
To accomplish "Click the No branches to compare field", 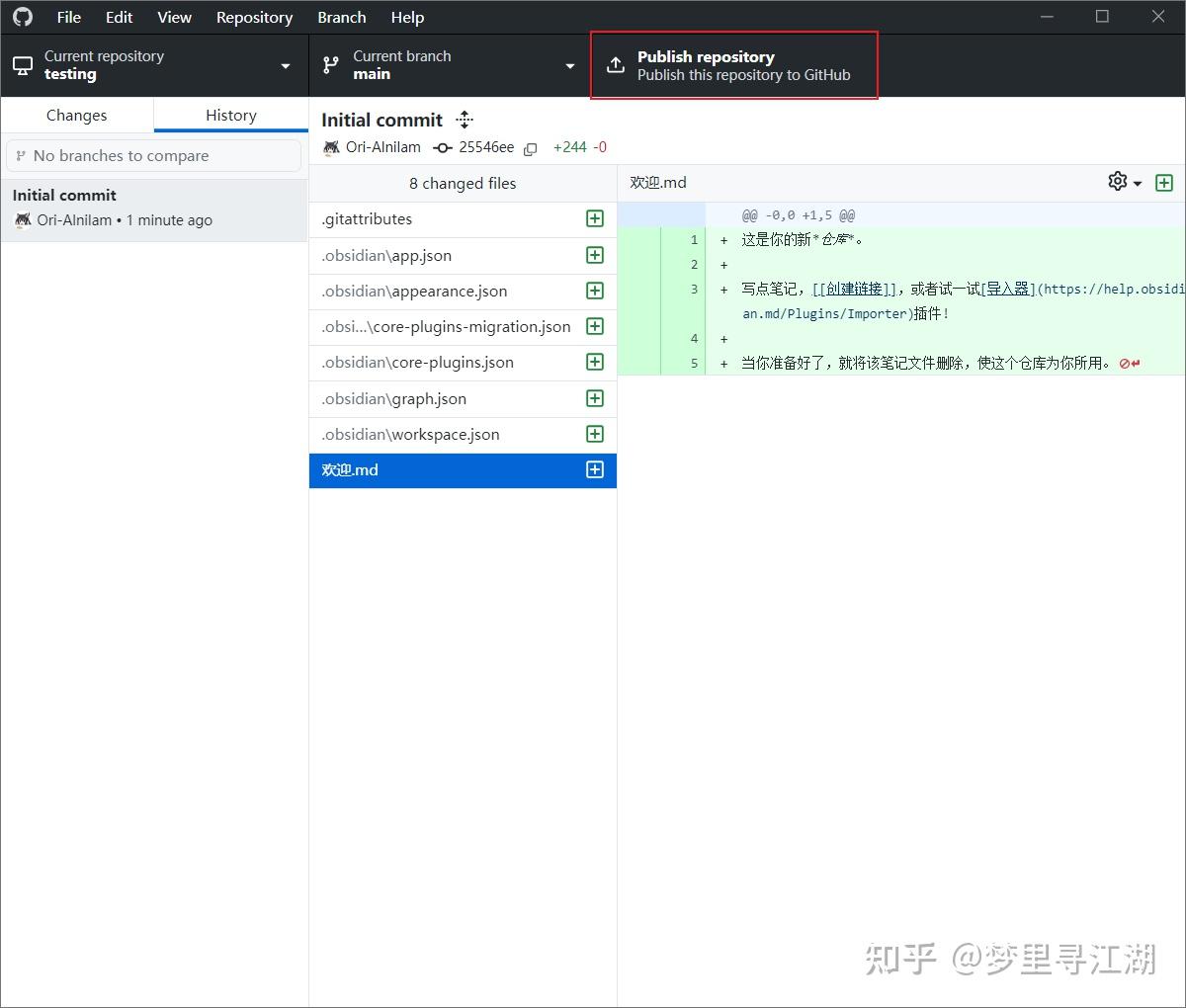I will click(x=154, y=155).
